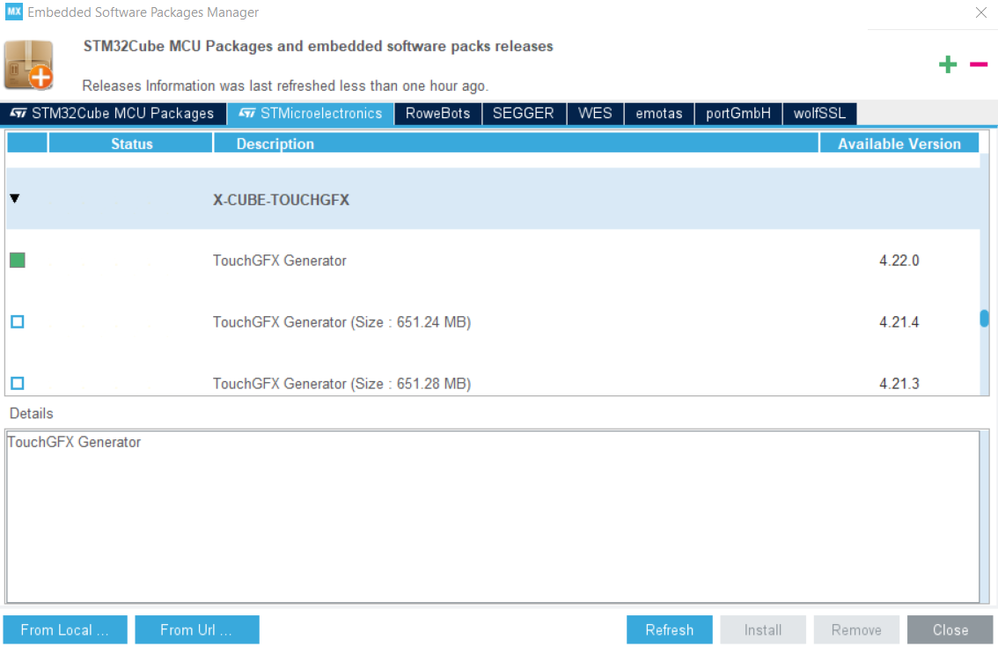Switch to the portGmbH tab
This screenshot has height=648, width=998.
pyautogui.click(x=738, y=113)
